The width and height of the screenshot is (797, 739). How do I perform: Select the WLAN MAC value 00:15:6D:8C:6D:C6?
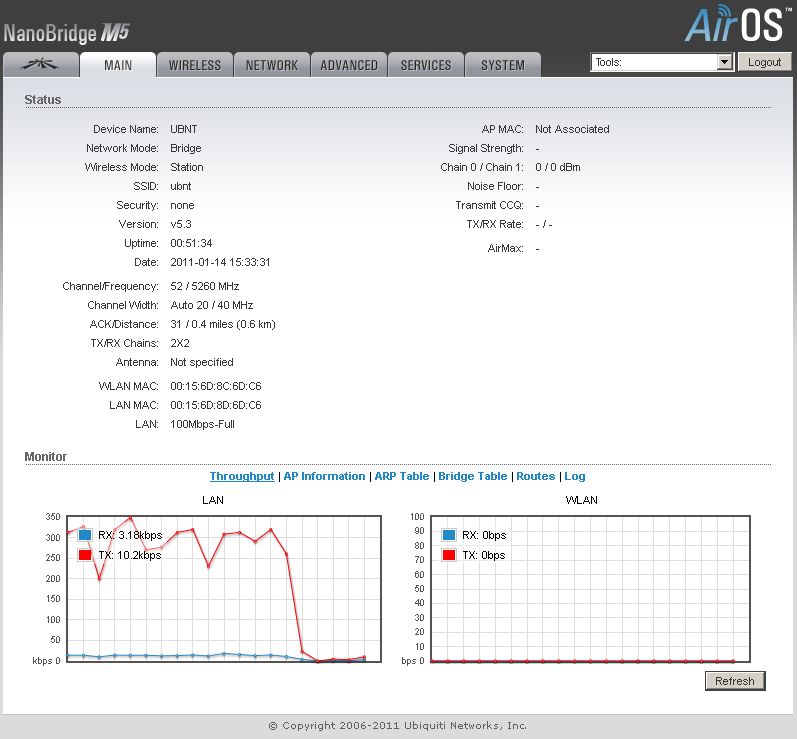tap(216, 386)
